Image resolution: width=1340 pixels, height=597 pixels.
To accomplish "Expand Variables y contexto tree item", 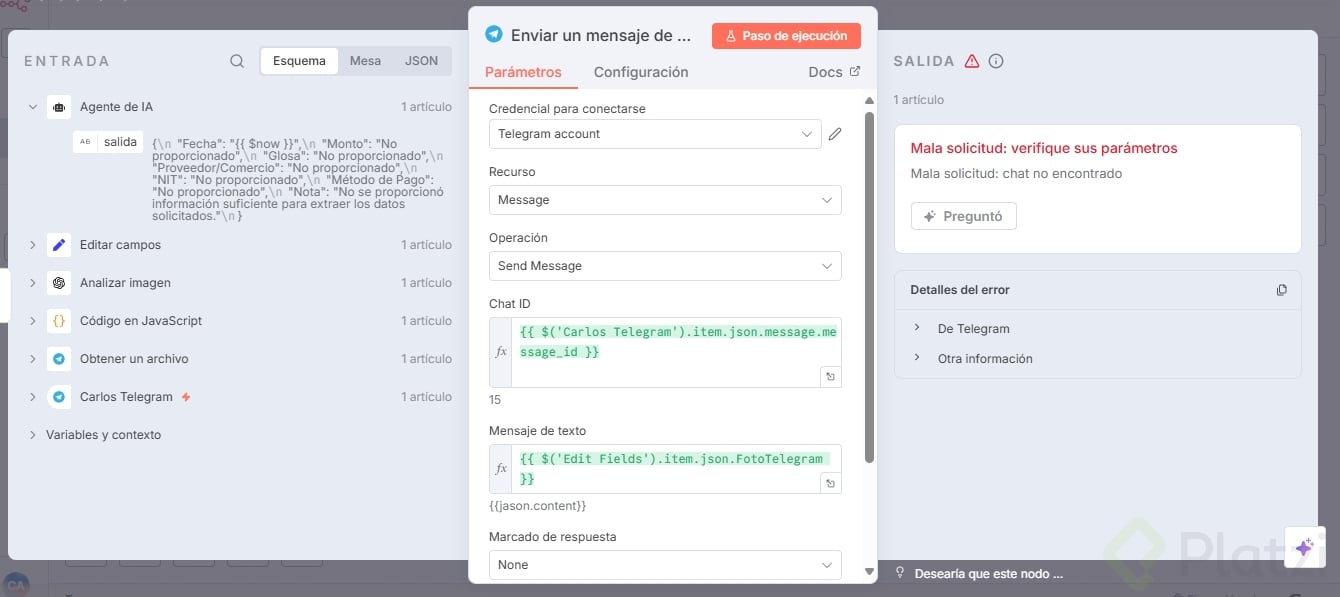I will point(103,435).
